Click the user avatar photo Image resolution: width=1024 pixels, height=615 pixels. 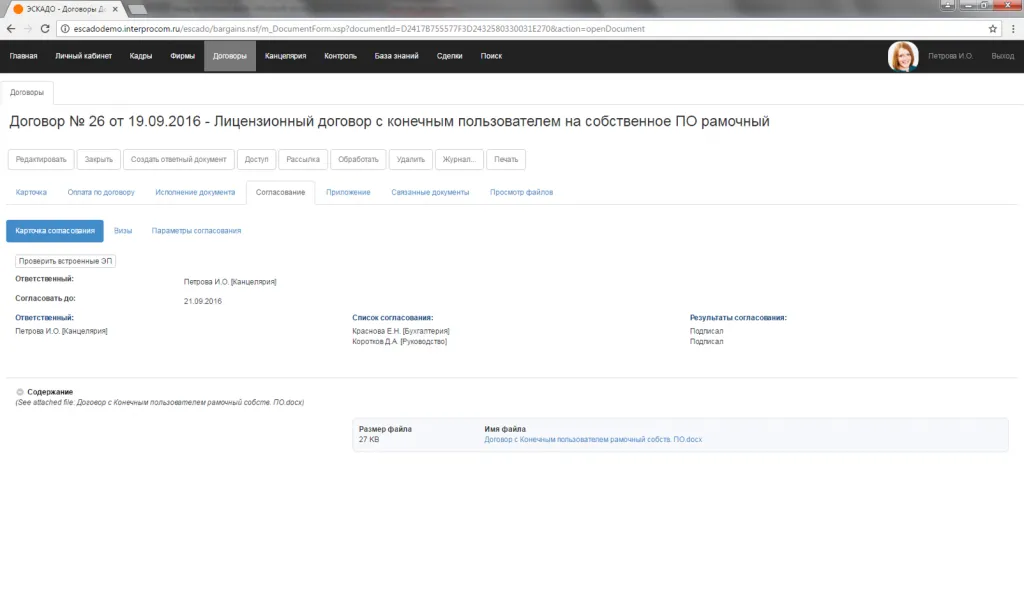pos(903,56)
